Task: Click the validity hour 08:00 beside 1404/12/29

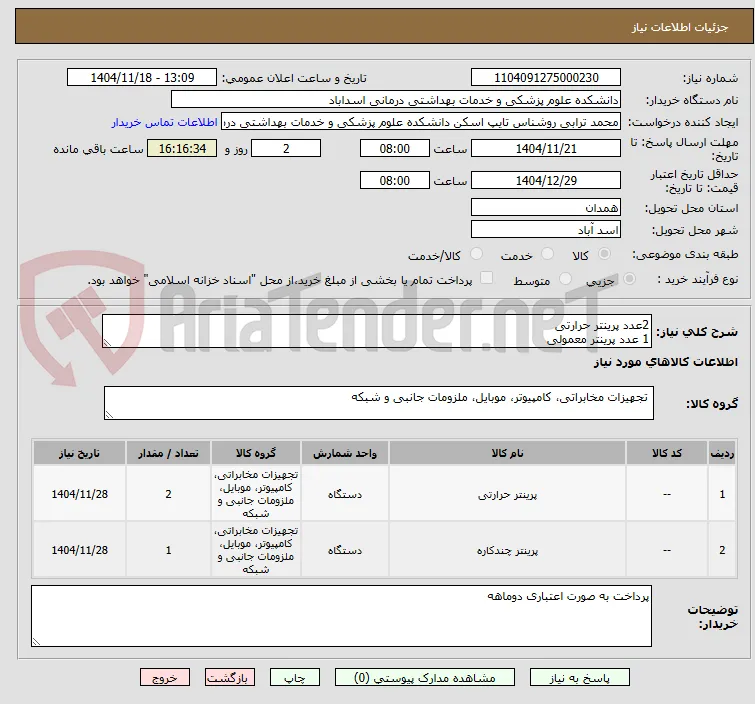Action: 395,181
